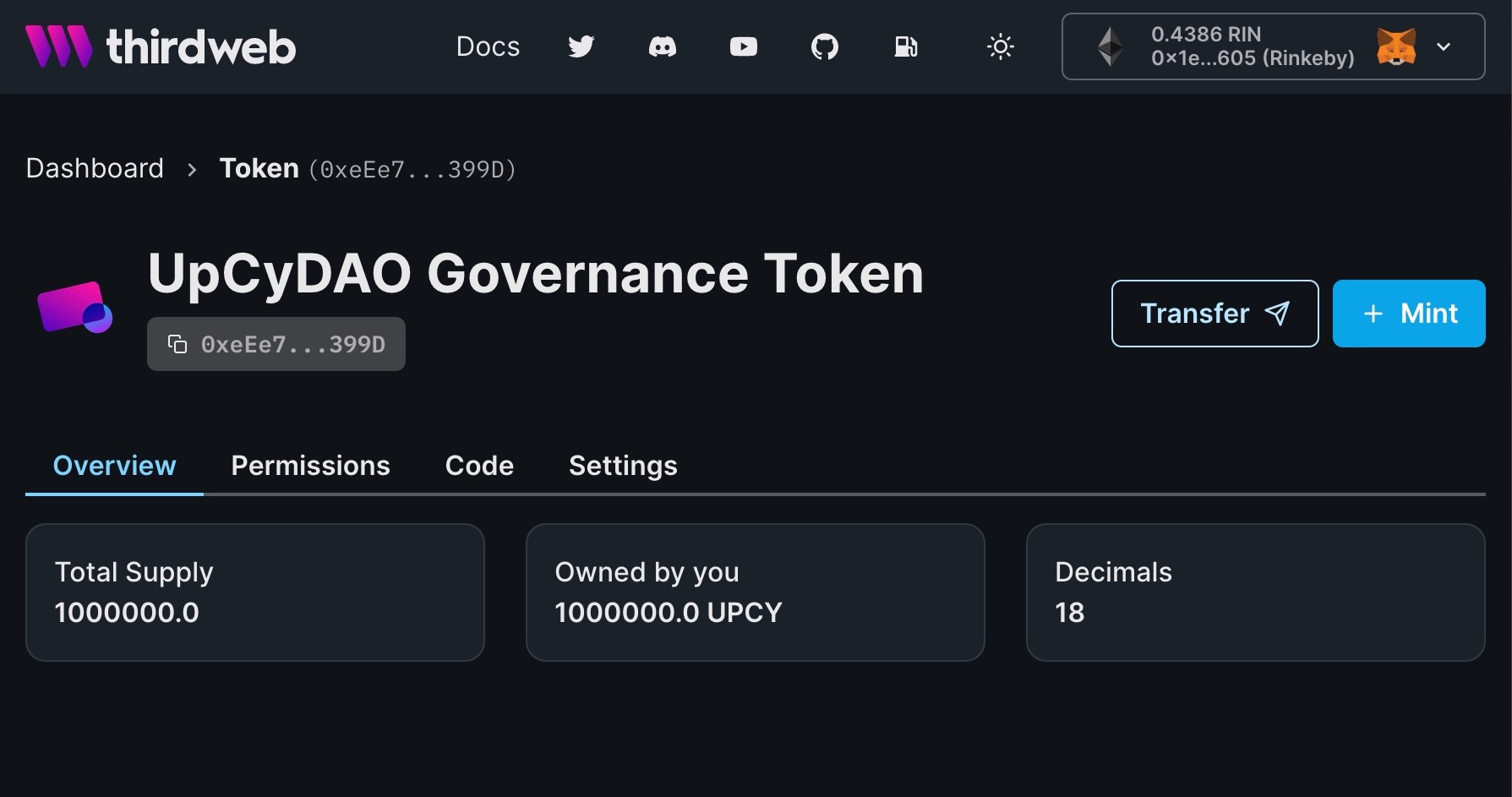
Task: Go to the Settings tab
Action: [x=623, y=466]
